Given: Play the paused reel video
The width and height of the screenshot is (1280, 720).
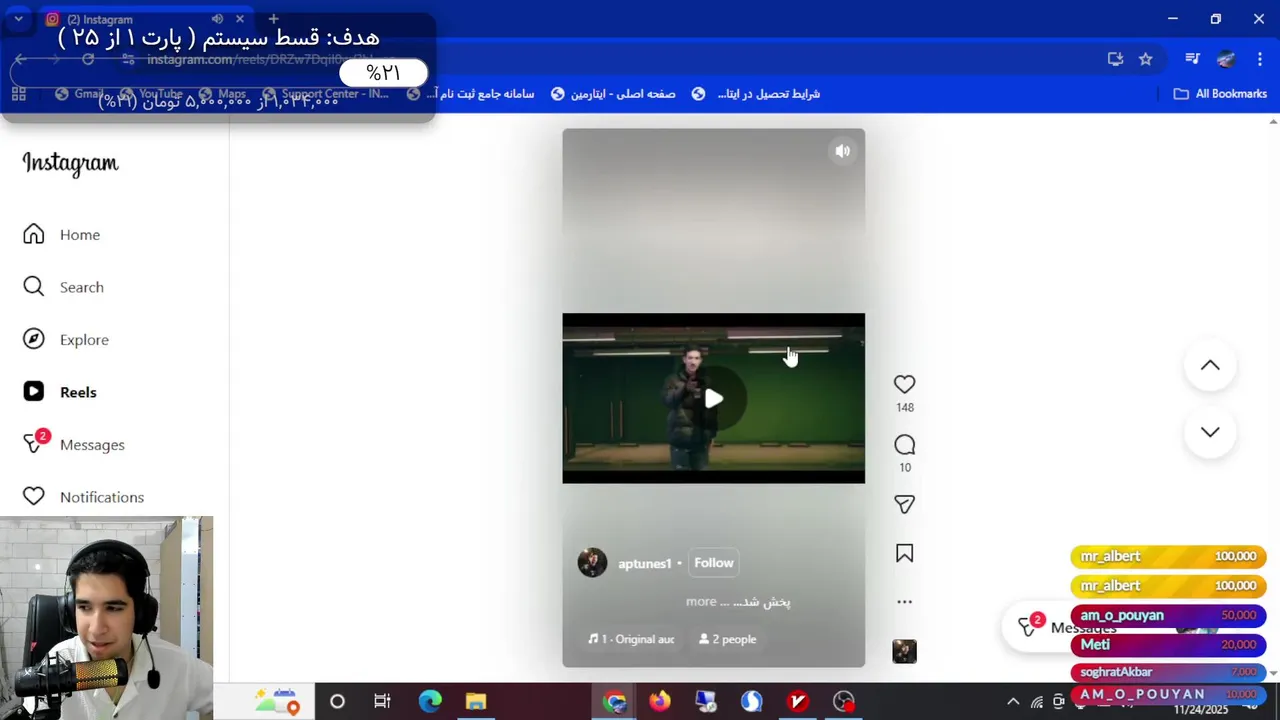Looking at the screenshot, I should 713,399.
